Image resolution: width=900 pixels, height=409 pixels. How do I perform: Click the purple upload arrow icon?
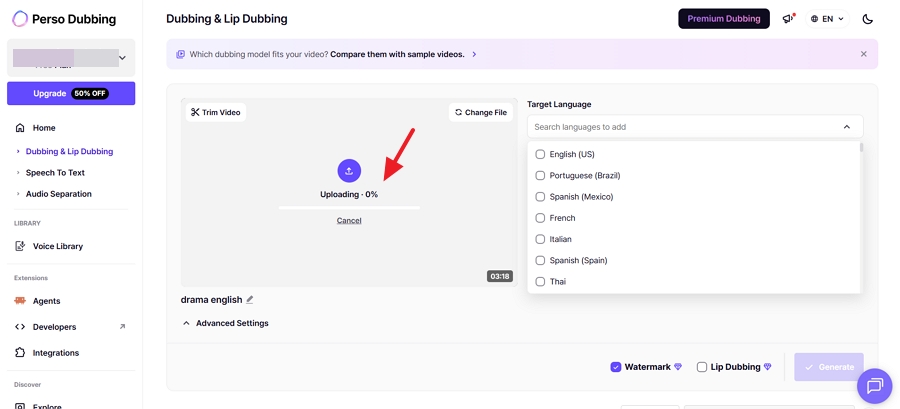(349, 170)
